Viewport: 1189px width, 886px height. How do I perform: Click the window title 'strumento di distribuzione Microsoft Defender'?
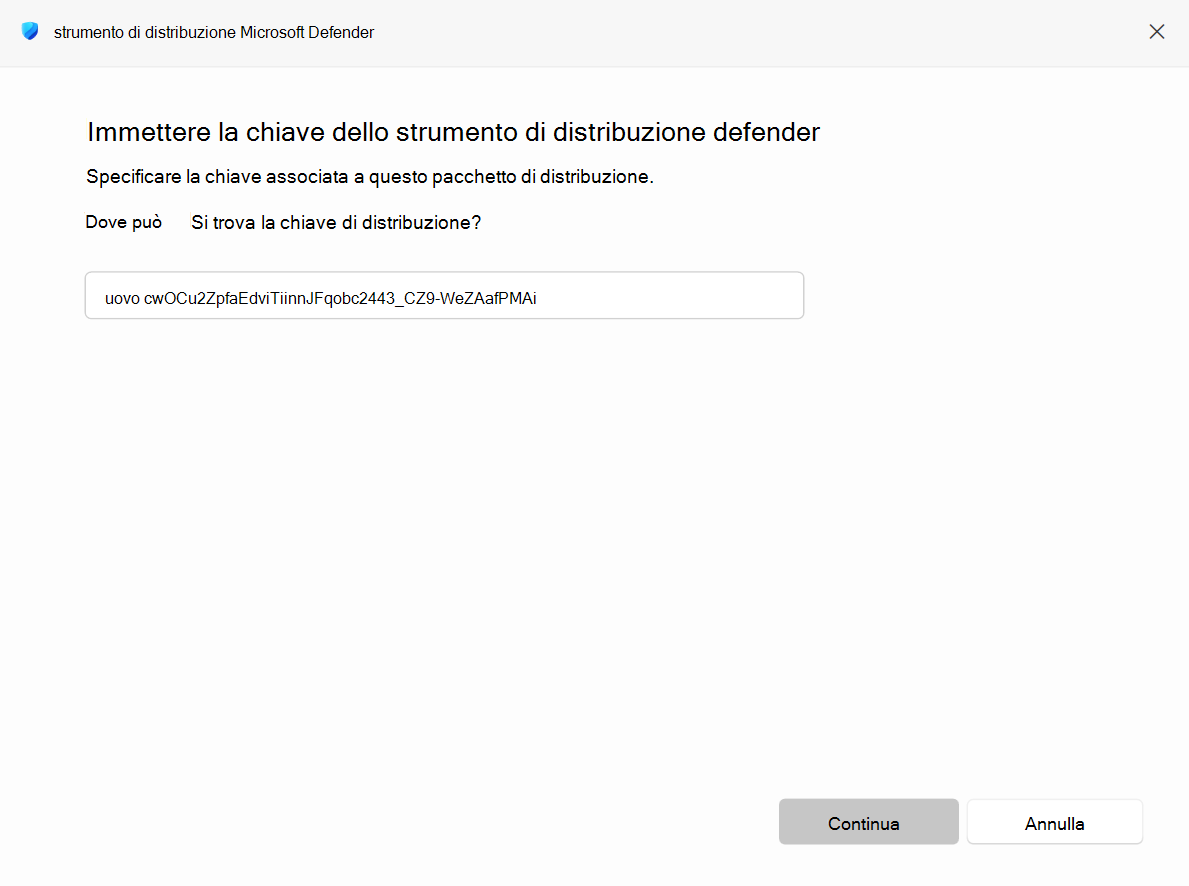pos(214,33)
